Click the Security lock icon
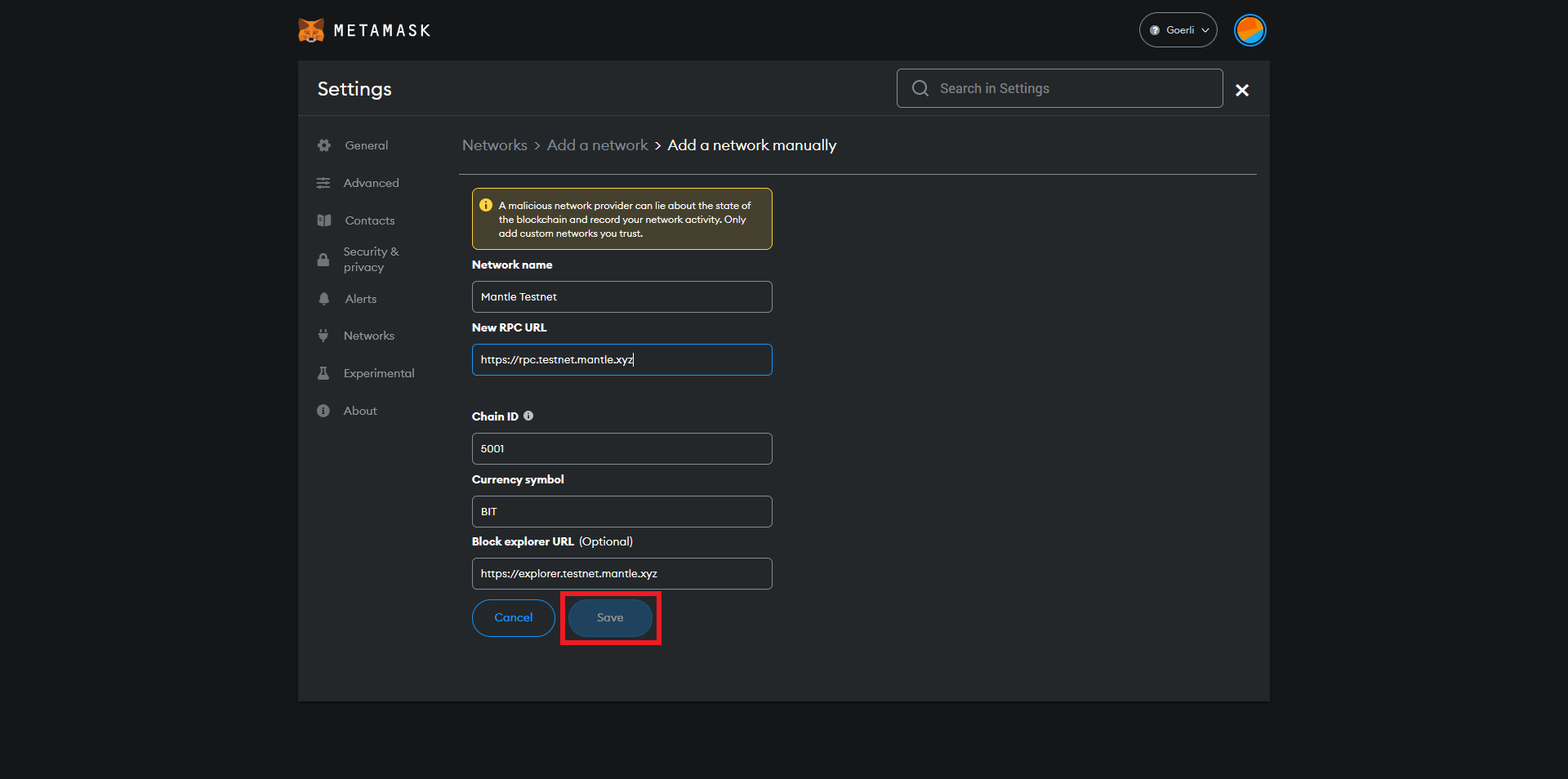Viewport: 1568px width, 779px height. 323,260
